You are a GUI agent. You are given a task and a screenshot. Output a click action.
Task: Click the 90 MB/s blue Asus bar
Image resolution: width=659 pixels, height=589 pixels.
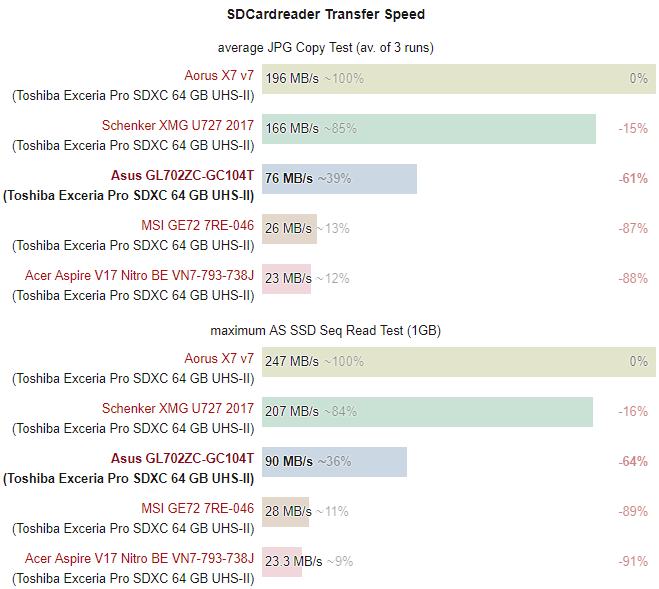[335, 462]
